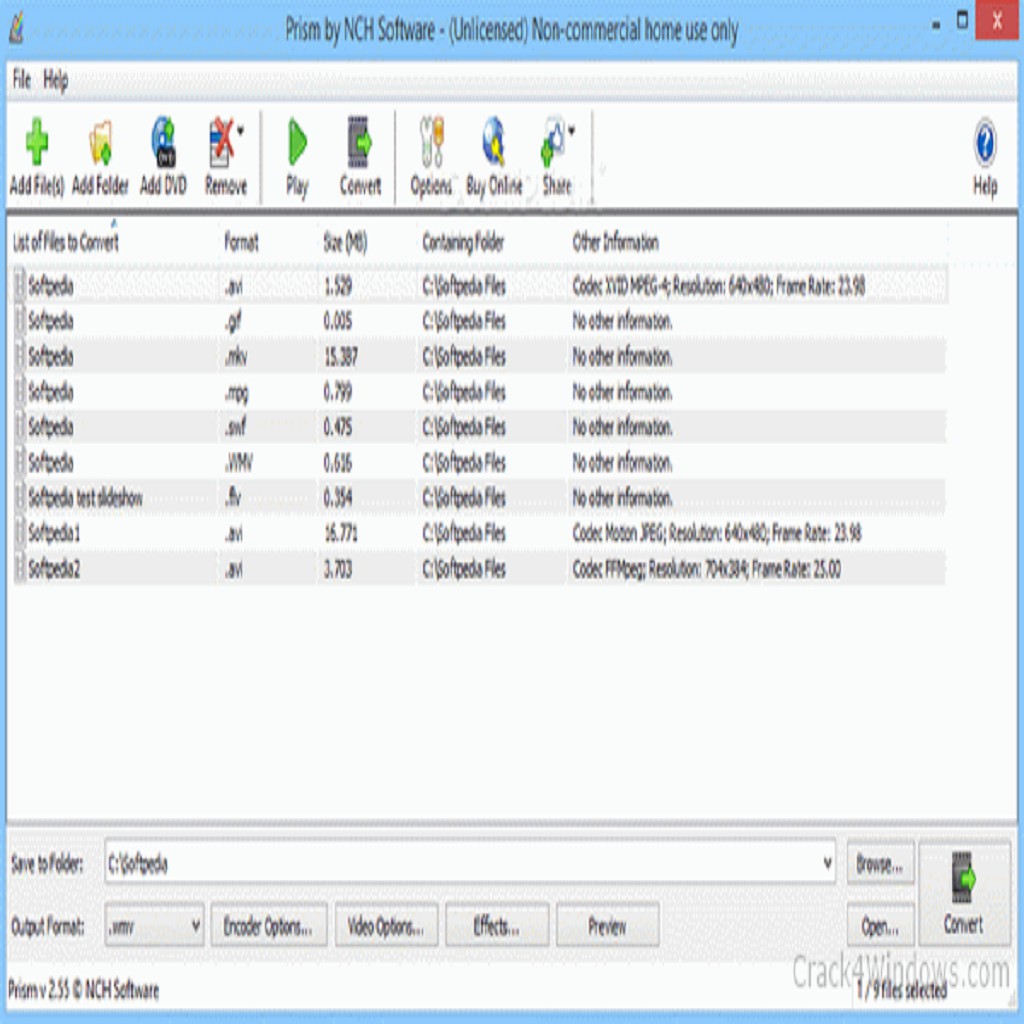
Task: Click the Video Options... button
Action: [386, 925]
